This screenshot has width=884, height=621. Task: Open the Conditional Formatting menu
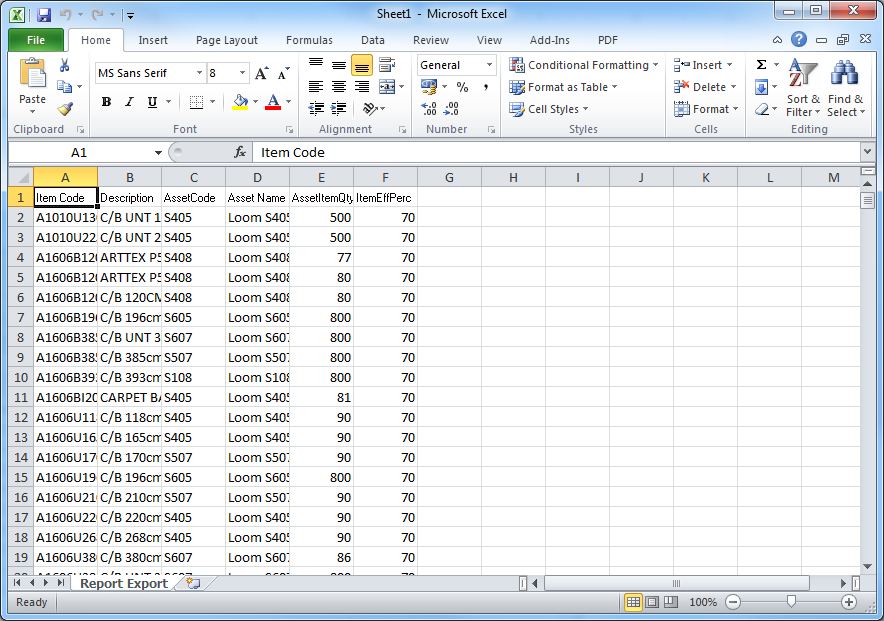[x=583, y=65]
